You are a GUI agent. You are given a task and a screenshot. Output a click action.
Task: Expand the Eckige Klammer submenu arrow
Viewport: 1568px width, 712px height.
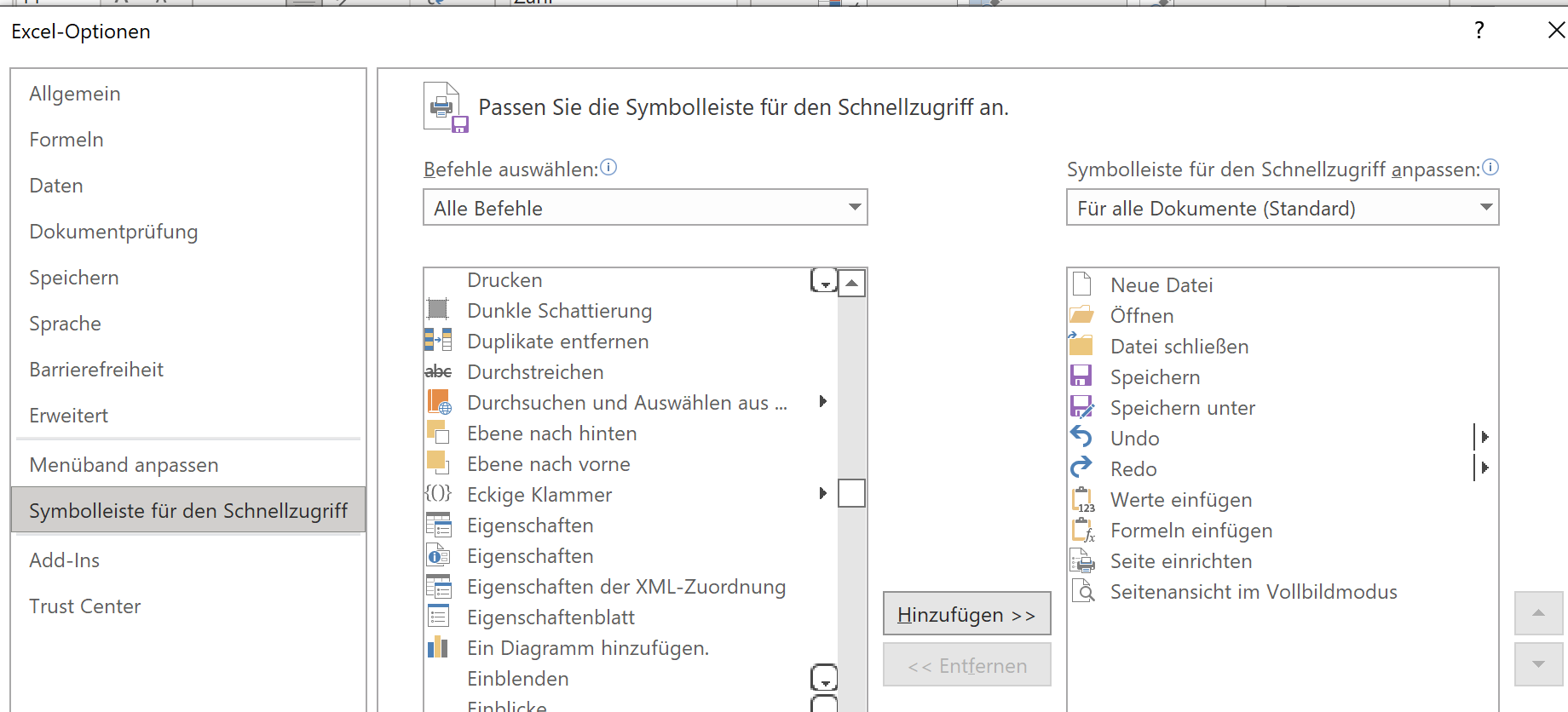[x=822, y=493]
